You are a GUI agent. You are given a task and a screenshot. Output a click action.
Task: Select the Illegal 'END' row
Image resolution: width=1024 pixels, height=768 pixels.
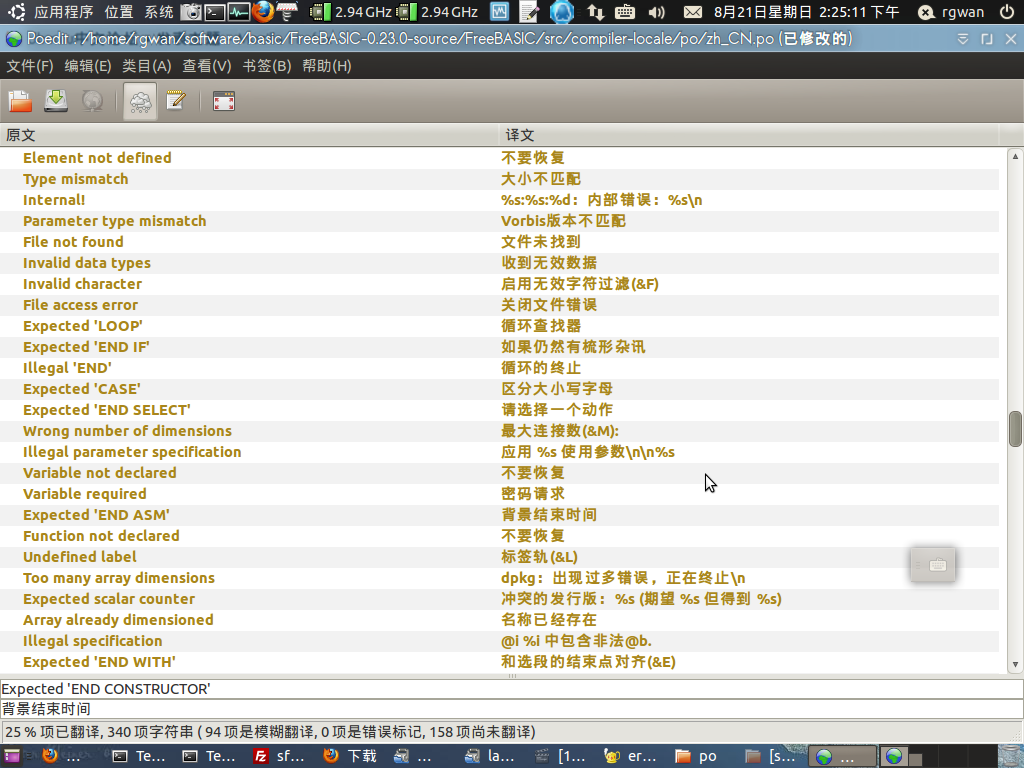pyautogui.click(x=499, y=368)
